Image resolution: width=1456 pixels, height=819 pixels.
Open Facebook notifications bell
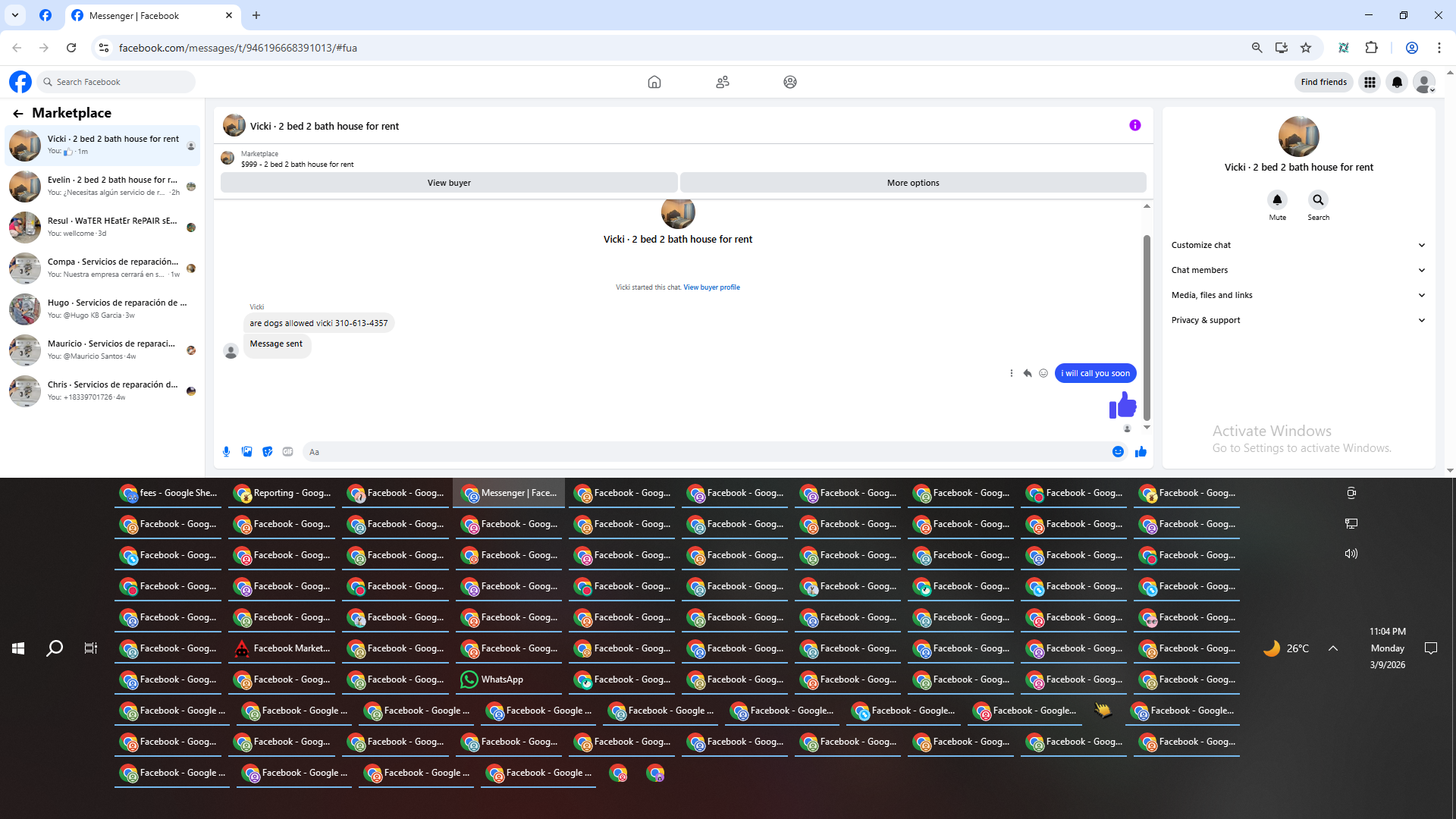click(x=1397, y=82)
